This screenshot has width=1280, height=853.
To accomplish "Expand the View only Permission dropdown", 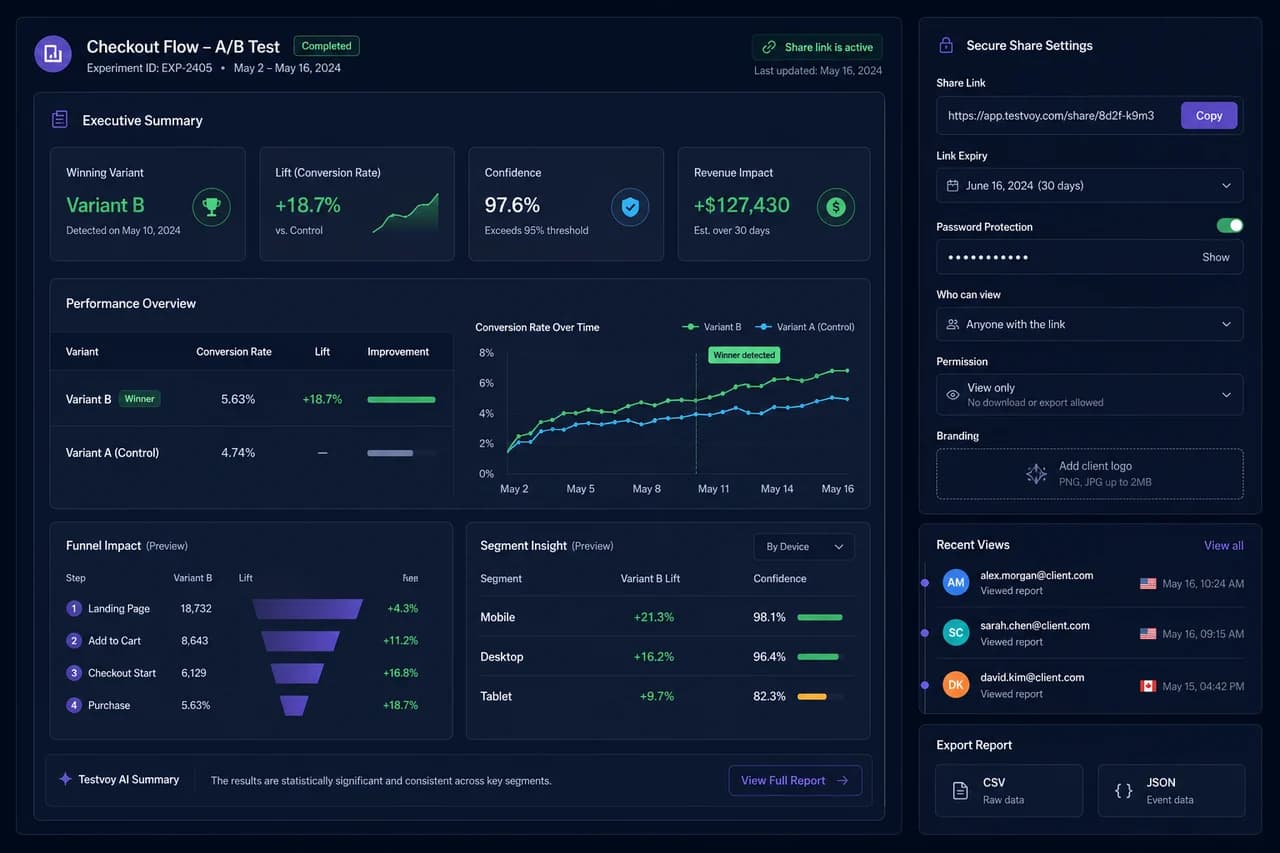I will (x=1090, y=395).
